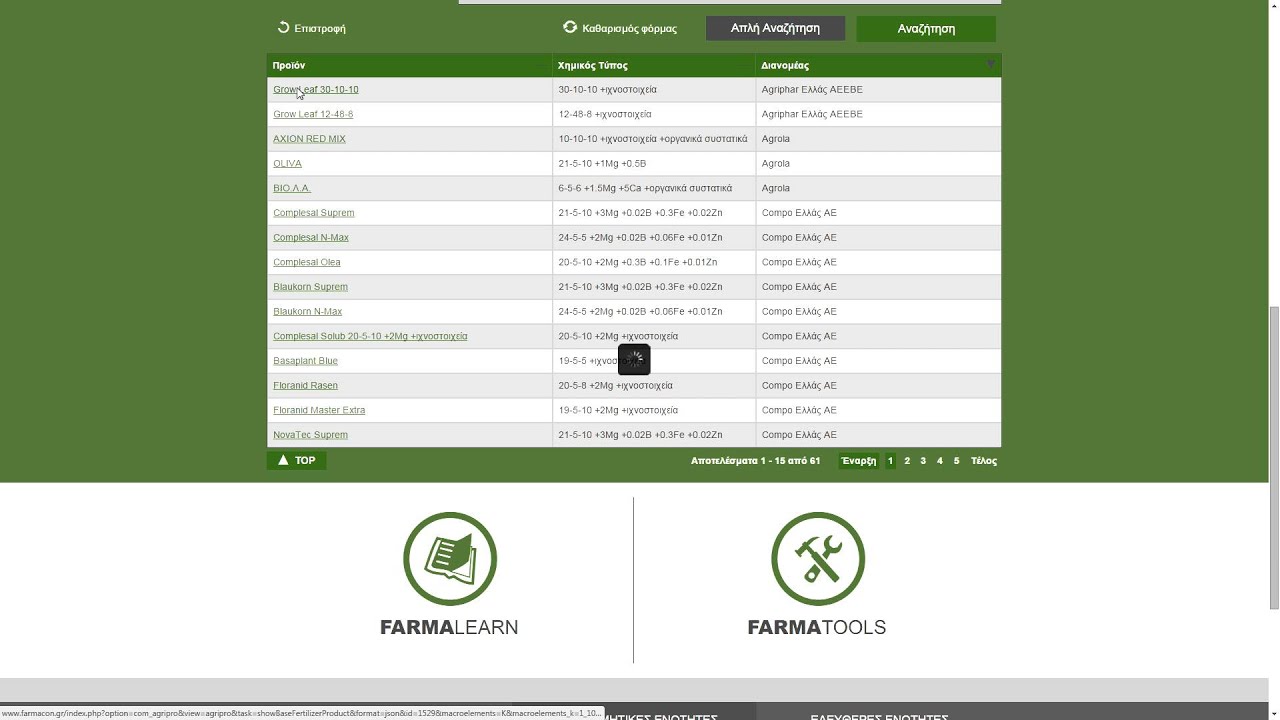Image resolution: width=1280 pixels, height=720 pixels.
Task: Open the FARMALEARN book icon
Action: pos(449,559)
